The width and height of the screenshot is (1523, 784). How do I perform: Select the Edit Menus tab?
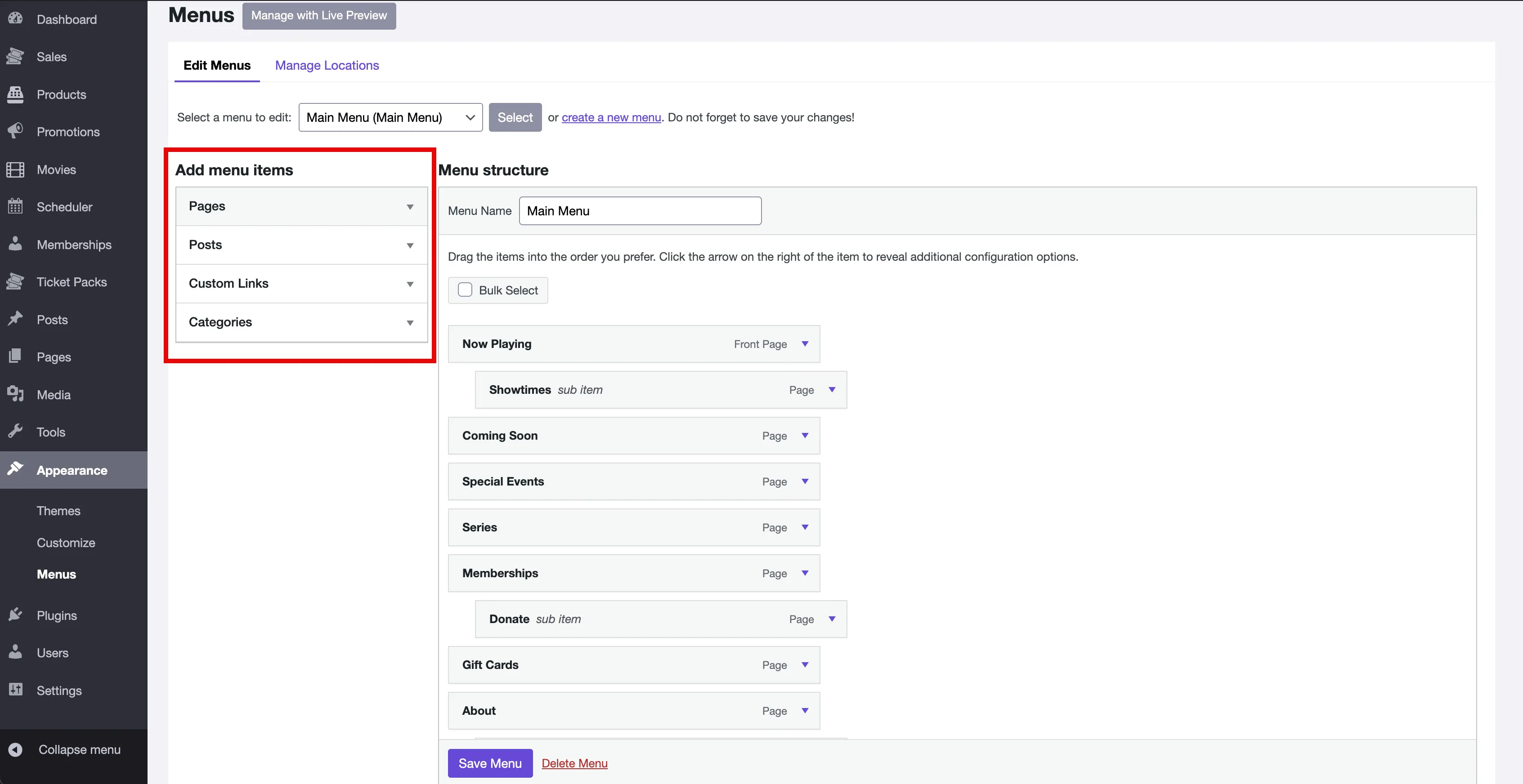pos(217,65)
